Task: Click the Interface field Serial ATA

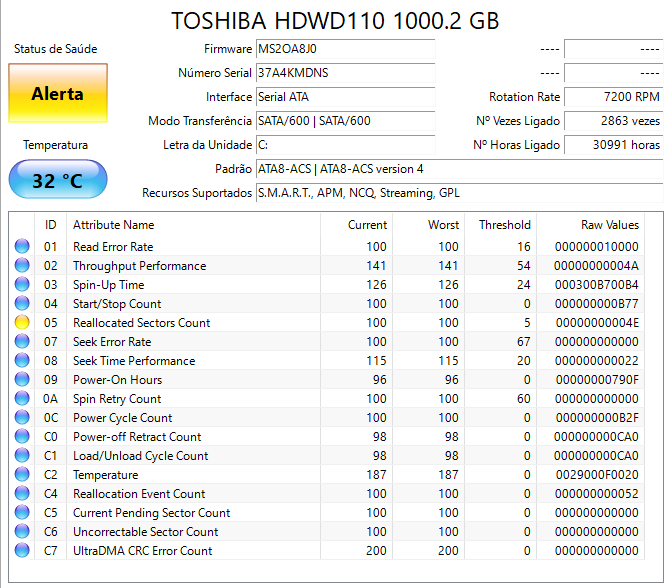Action: click(345, 97)
